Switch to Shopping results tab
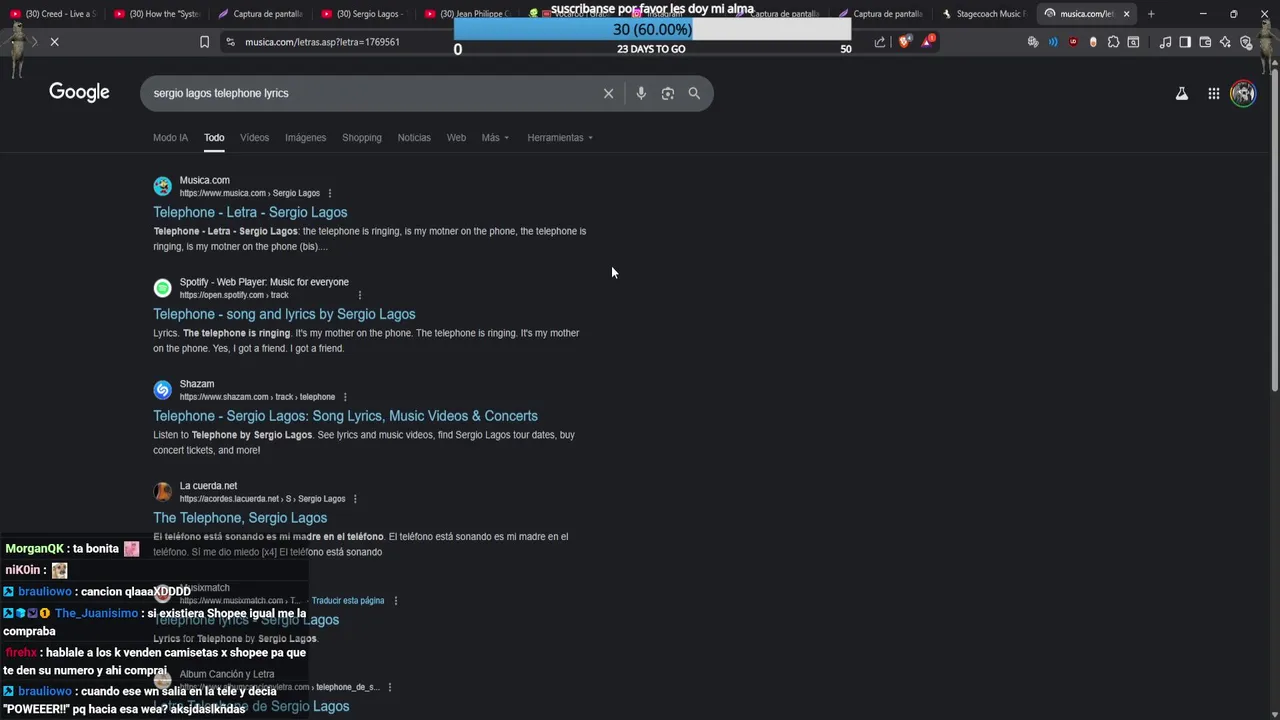The width and height of the screenshot is (1280, 720). coord(362,137)
